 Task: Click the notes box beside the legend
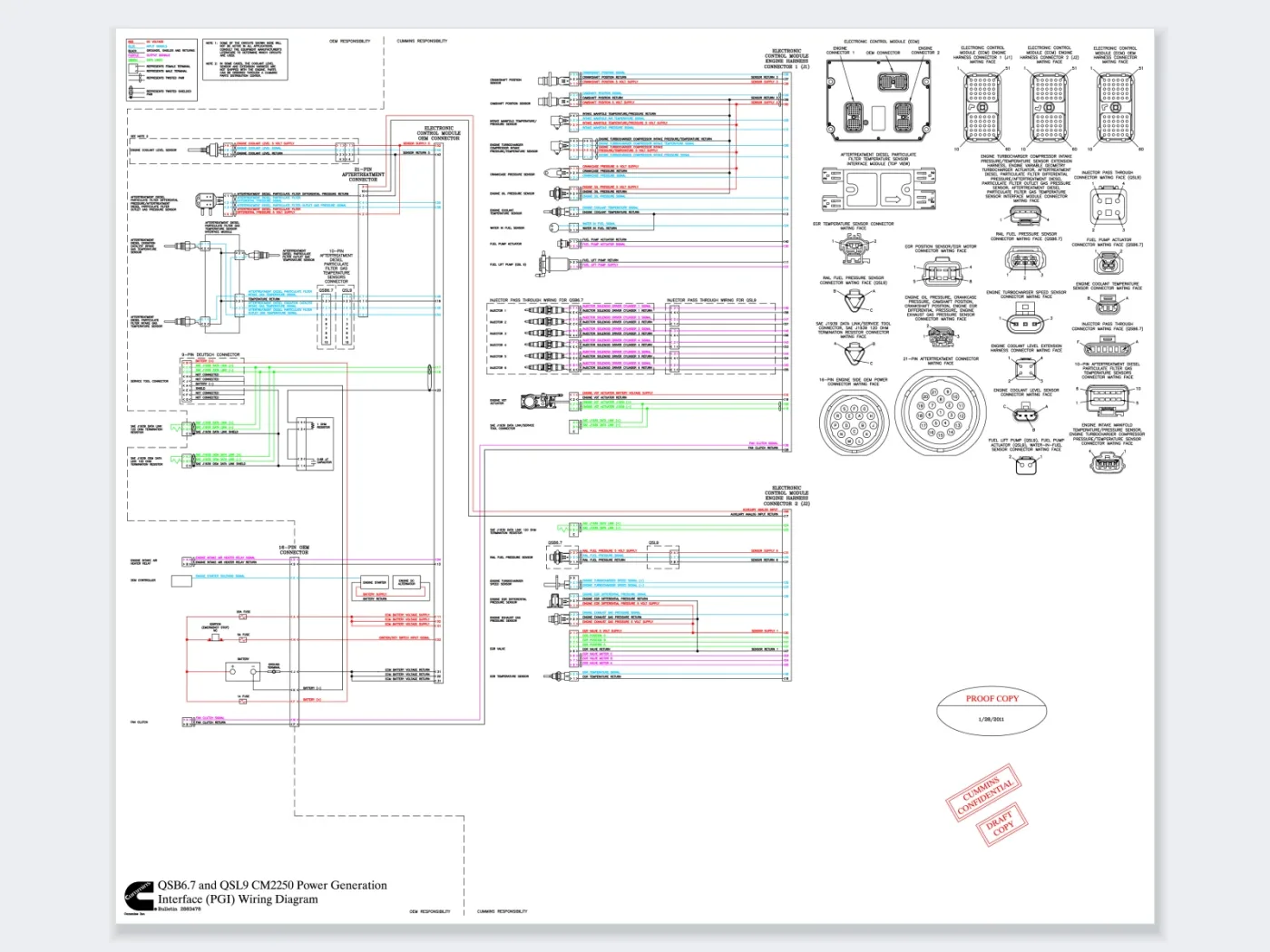245,59
